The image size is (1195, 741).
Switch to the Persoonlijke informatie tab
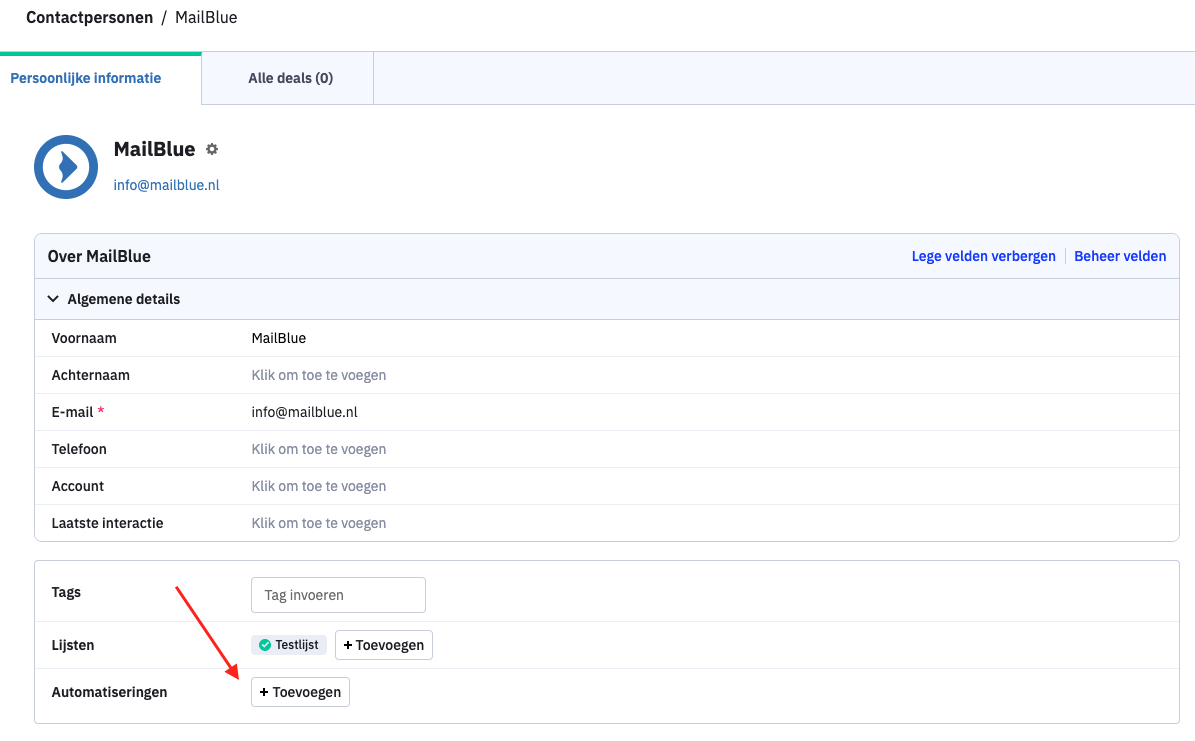85,78
